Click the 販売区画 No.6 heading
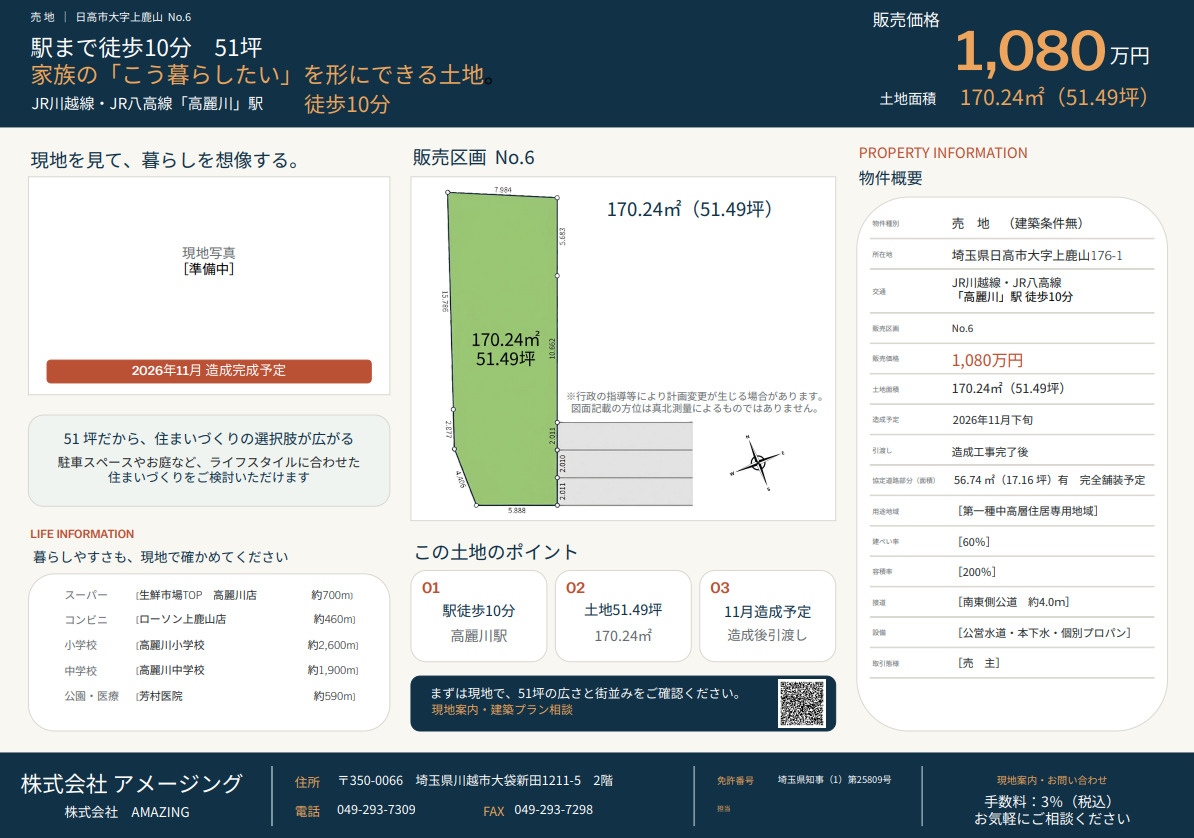Screen dimensions: 1194x838 (x=474, y=158)
